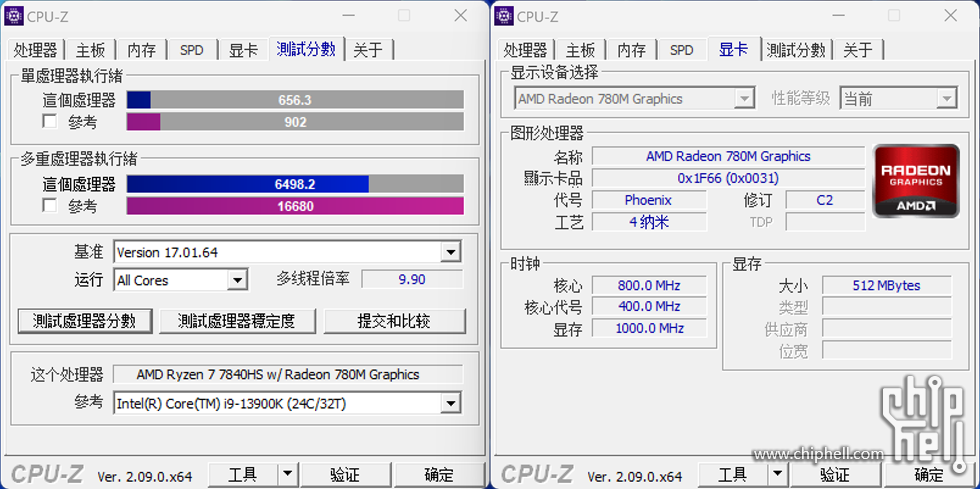
Task: Click 确定 button in left window
Action: coord(439,475)
